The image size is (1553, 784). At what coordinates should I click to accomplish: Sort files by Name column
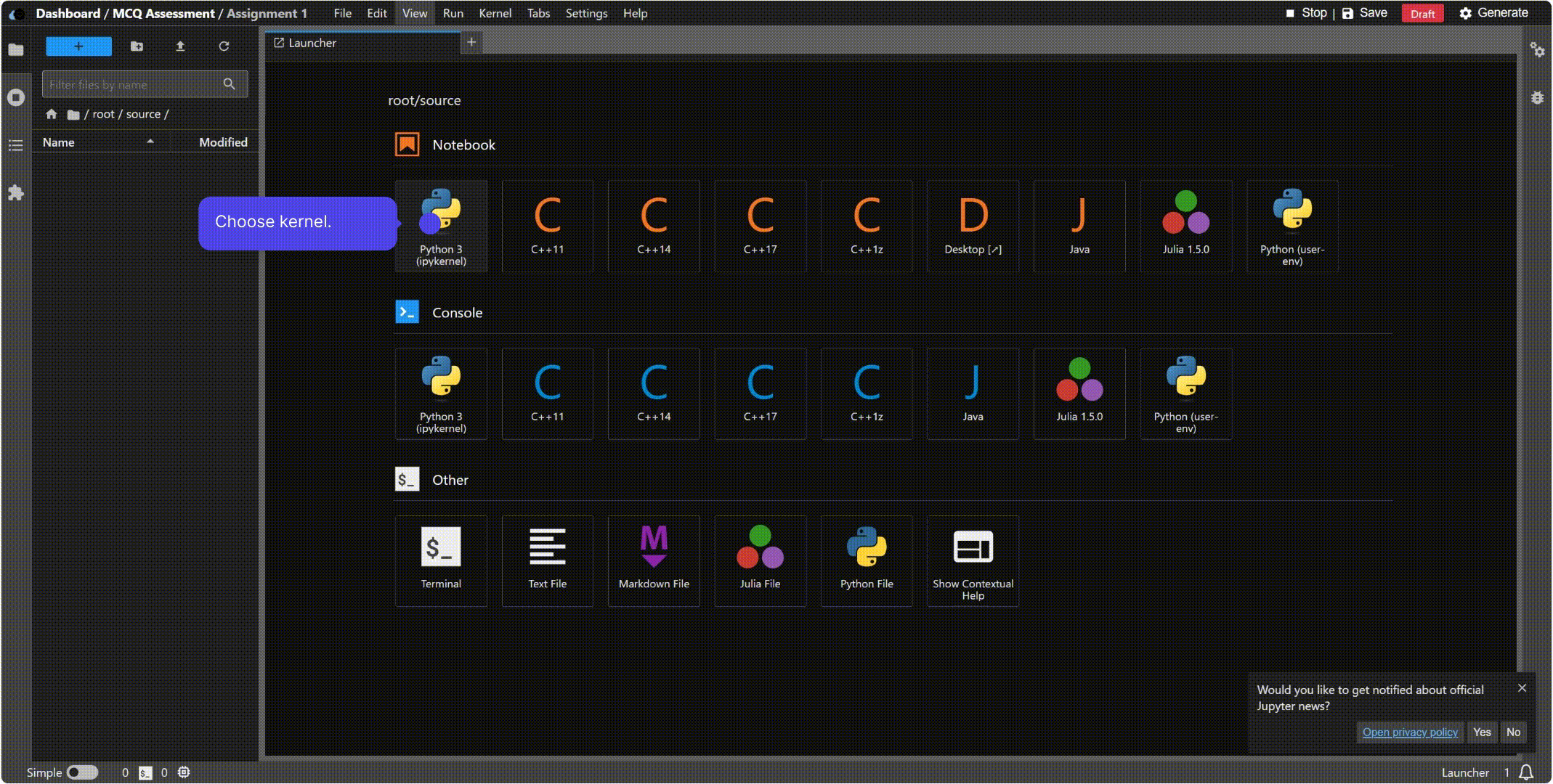(100, 142)
